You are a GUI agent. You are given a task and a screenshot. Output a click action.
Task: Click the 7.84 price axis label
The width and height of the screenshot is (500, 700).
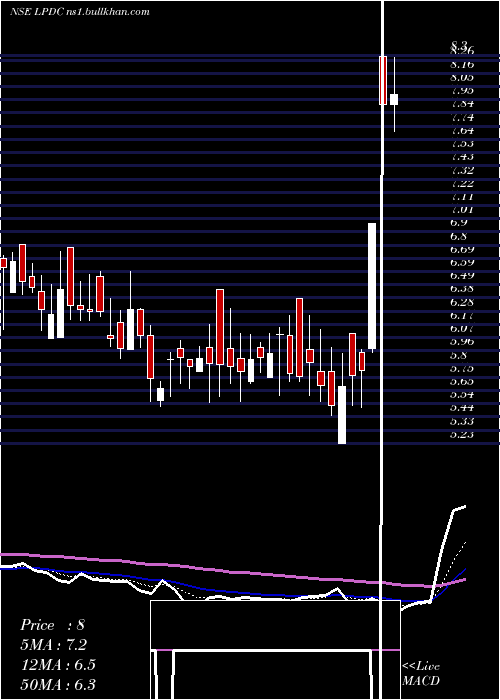462,104
